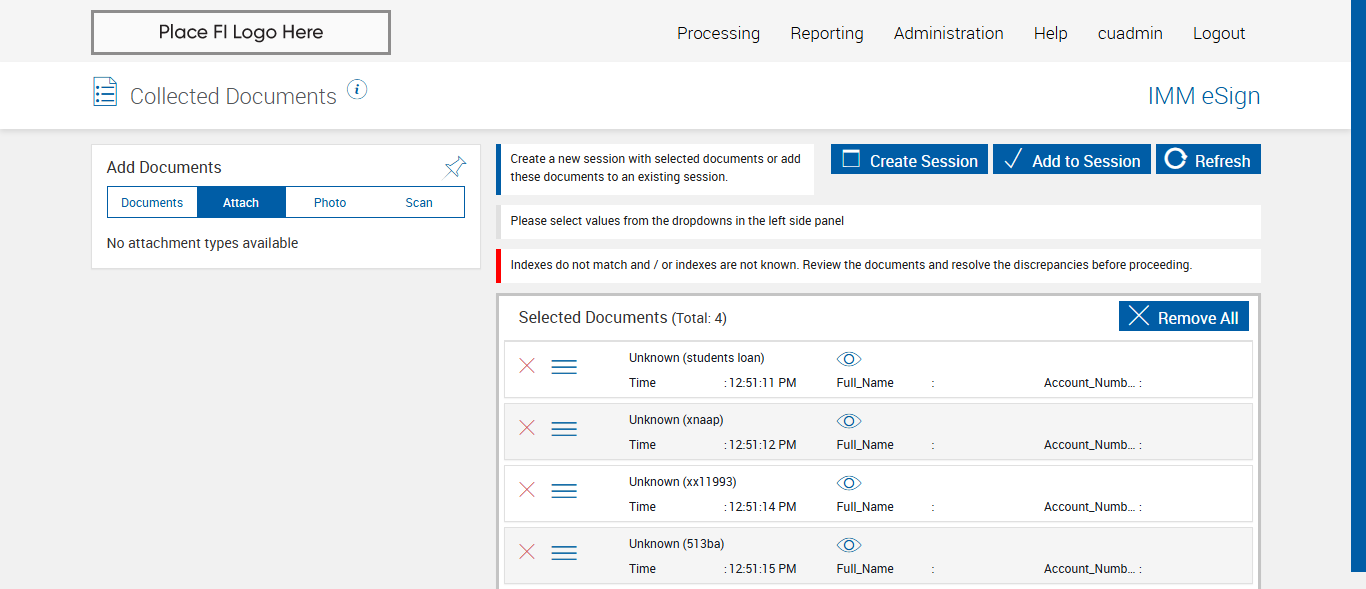Remove the students loan document with X
Viewport: 1366px width, 589px height.
click(x=527, y=366)
